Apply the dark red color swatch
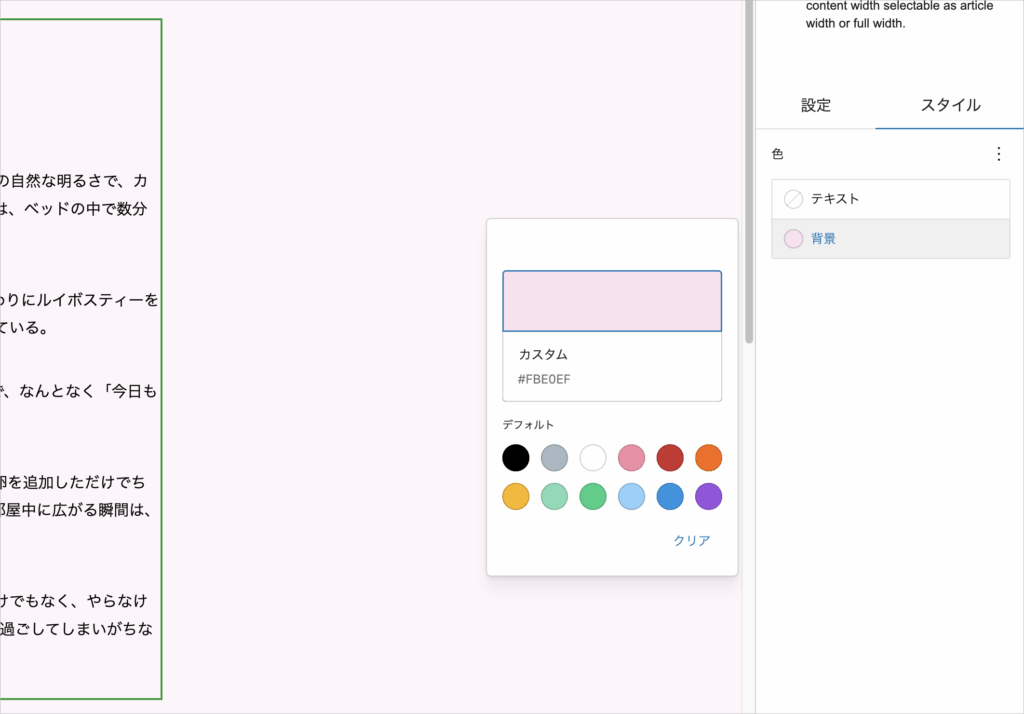The width and height of the screenshot is (1024, 714). (670, 458)
